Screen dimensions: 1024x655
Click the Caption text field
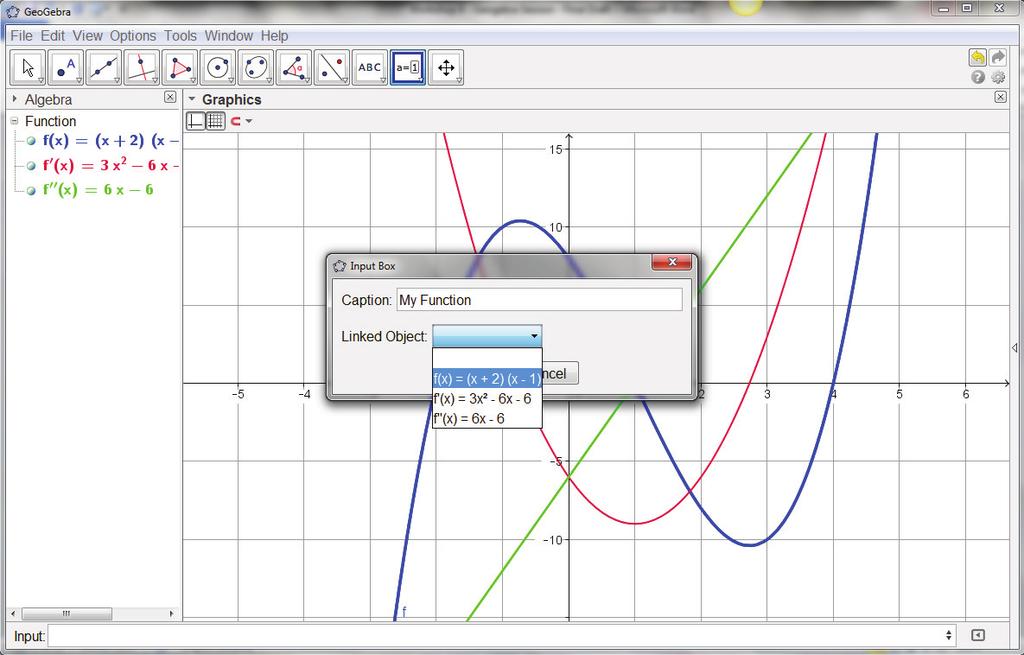[x=539, y=300]
